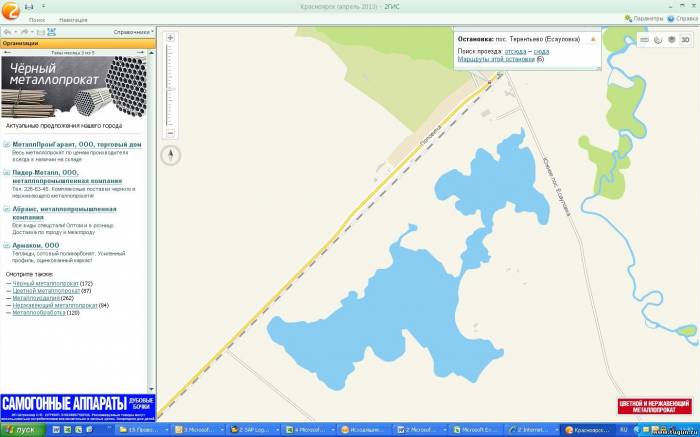Viewport: 700px width, 437px height.
Task: Select the ruler measurement map tool
Action: pos(644,40)
